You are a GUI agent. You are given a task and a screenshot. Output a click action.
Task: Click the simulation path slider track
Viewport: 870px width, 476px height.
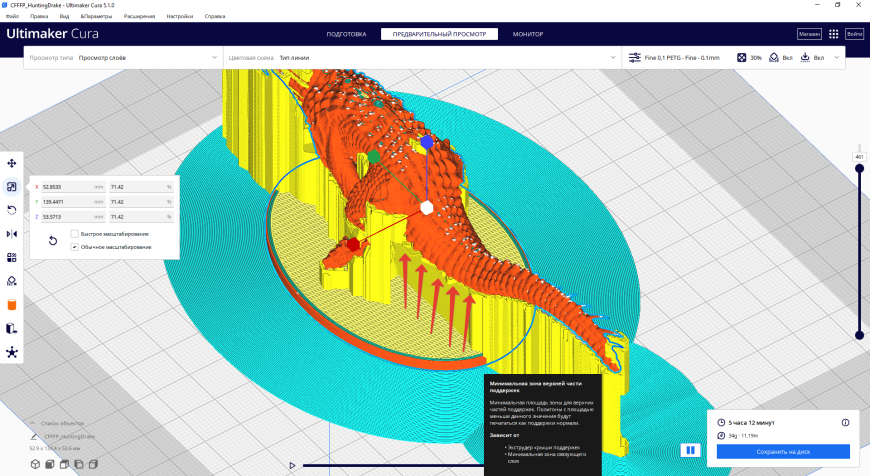[x=393, y=465]
